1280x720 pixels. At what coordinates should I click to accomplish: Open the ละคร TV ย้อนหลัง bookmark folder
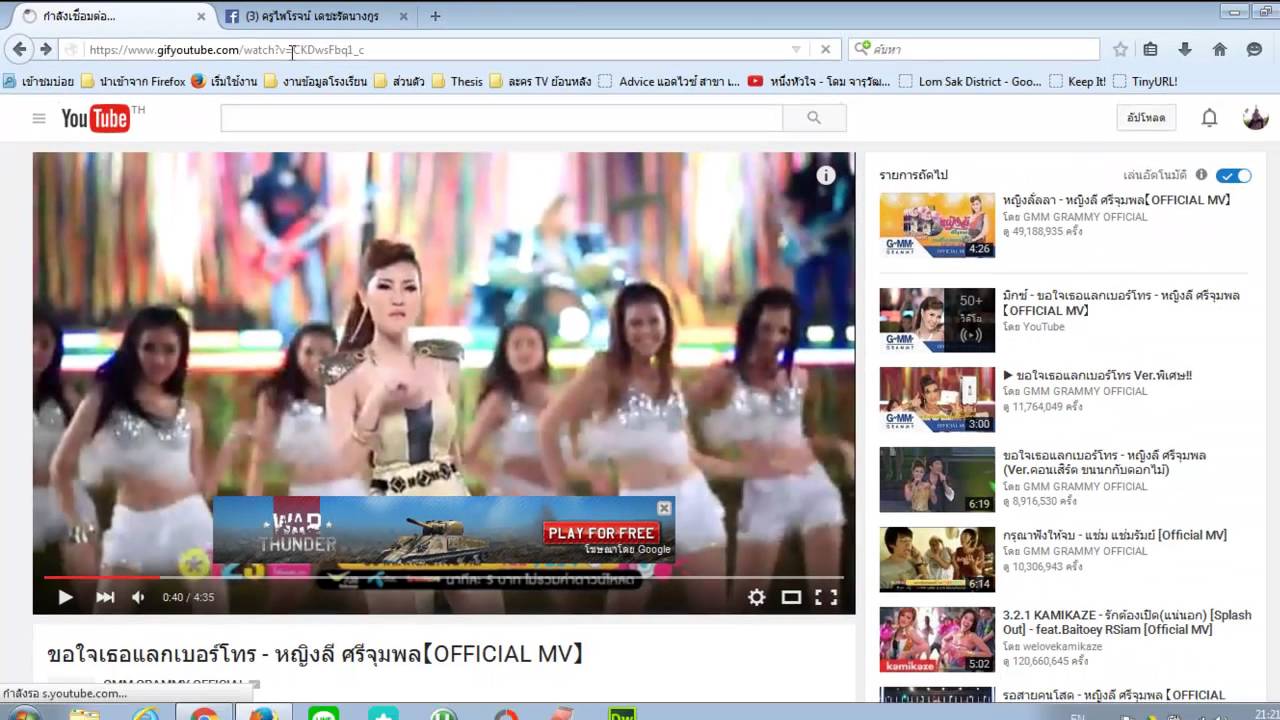click(540, 81)
